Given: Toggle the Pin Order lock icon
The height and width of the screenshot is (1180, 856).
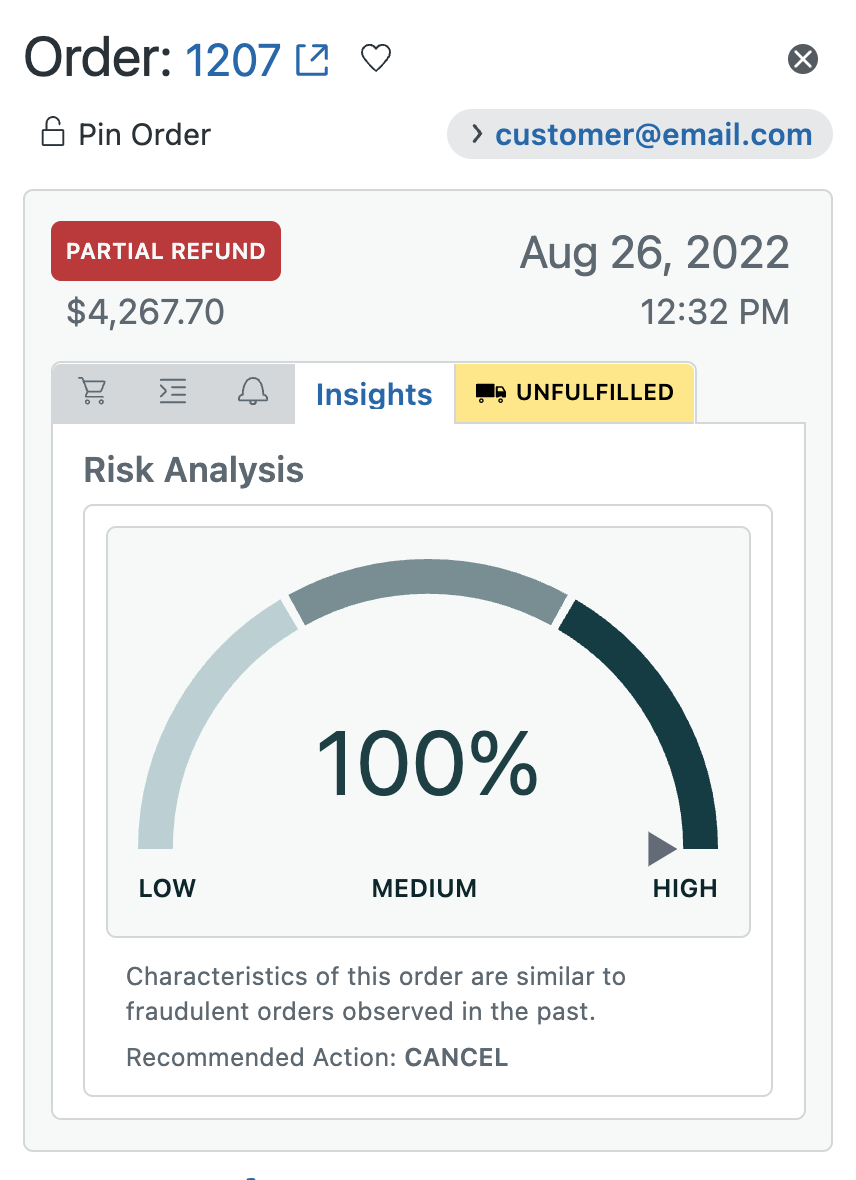Looking at the screenshot, I should pyautogui.click(x=53, y=132).
